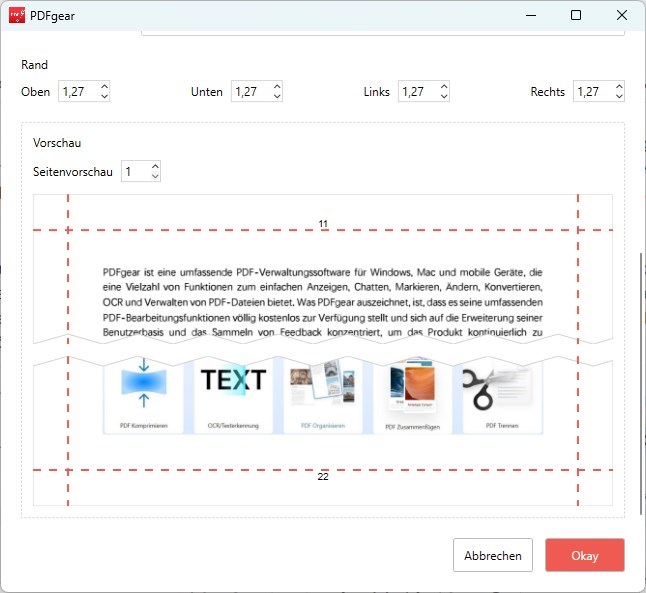Increase the Oben margin value
This screenshot has width=646, height=593.
tap(104, 87)
